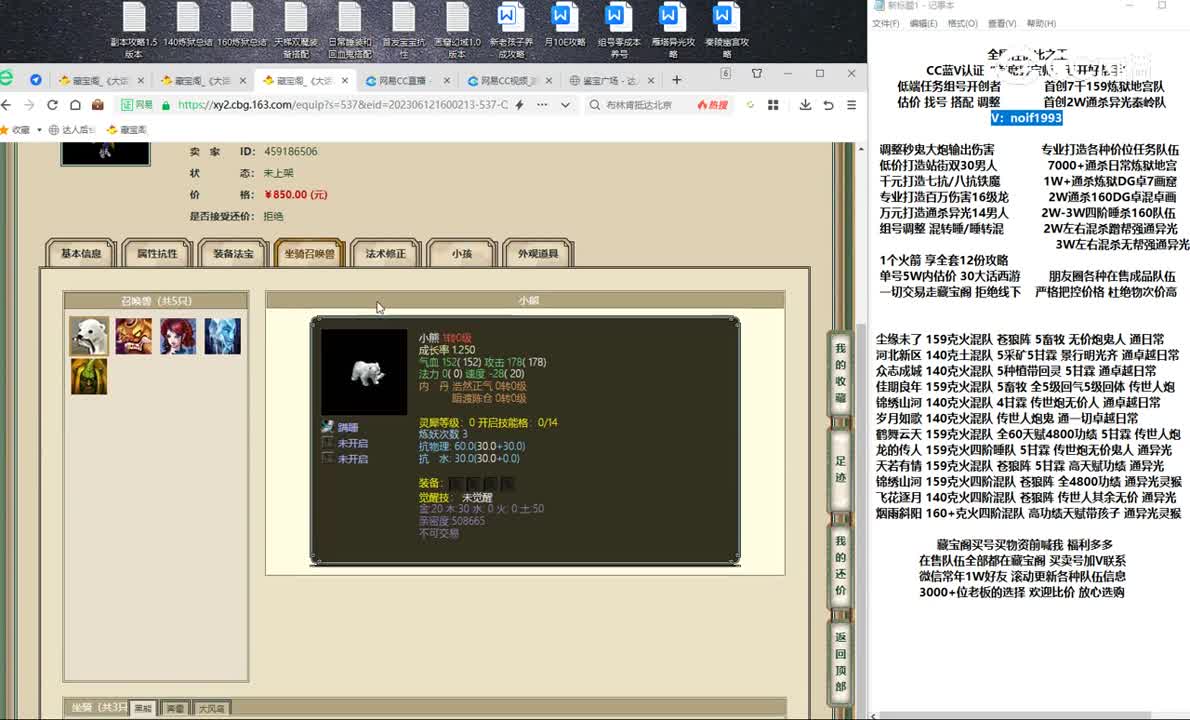Select desktop document 秦陵幽宫攻略

click(726, 30)
